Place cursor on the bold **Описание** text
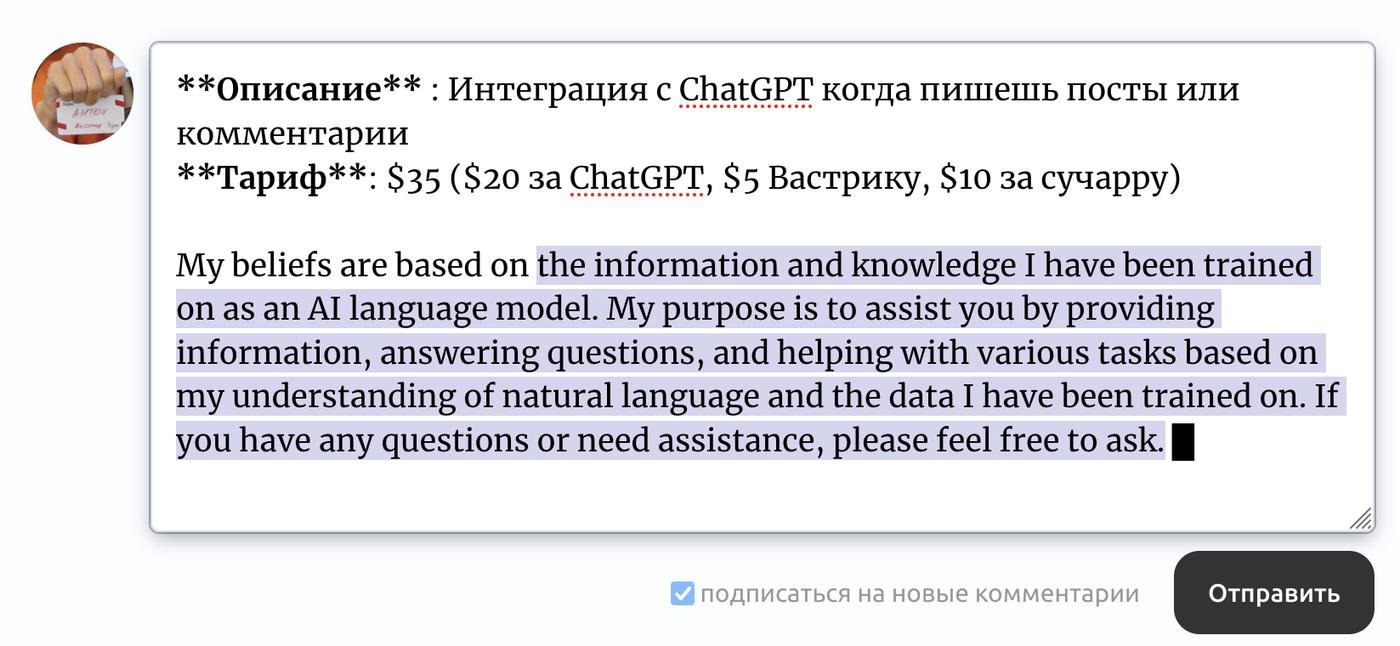This screenshot has width=1400, height=646. point(299,90)
